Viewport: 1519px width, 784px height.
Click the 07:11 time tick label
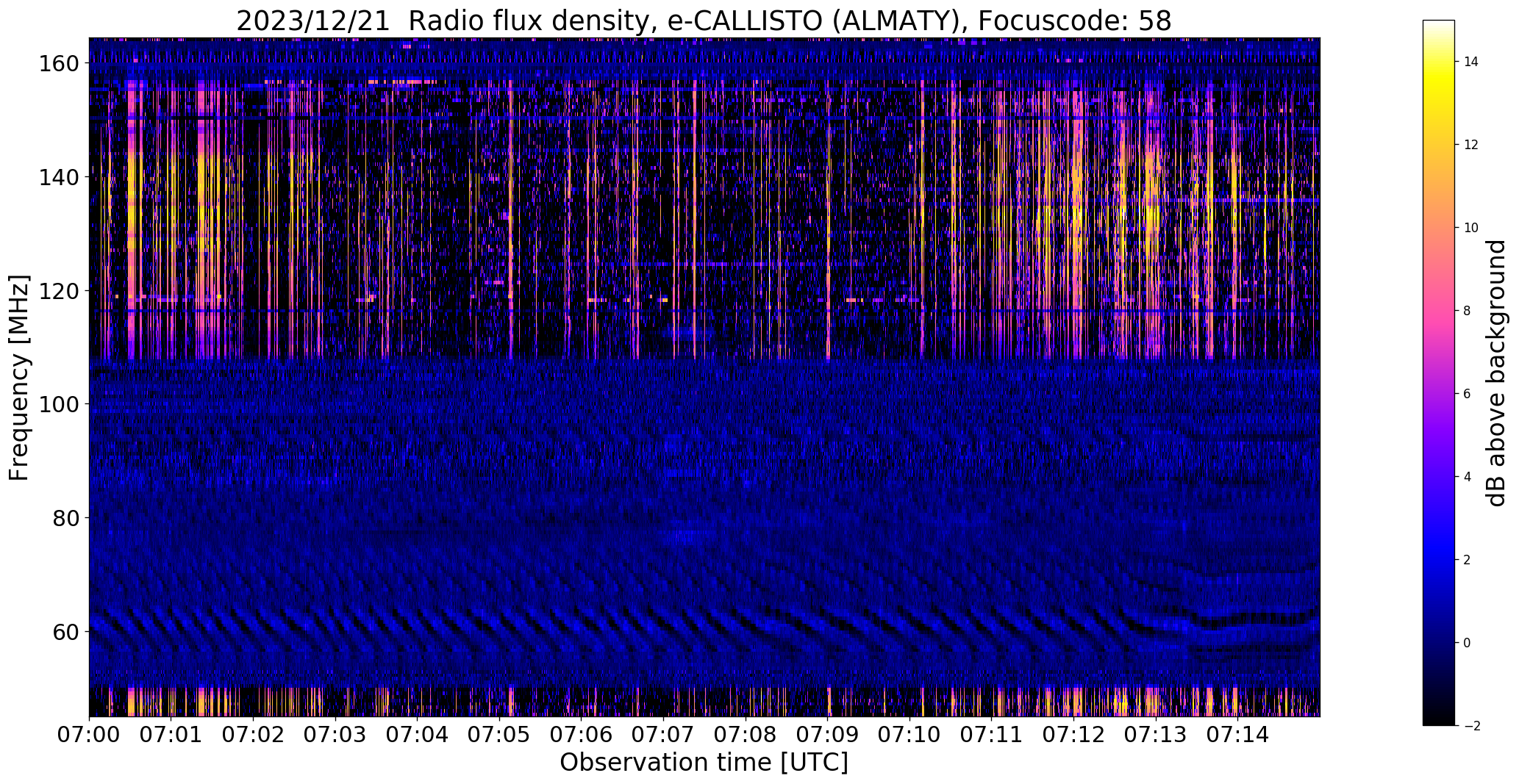(992, 734)
